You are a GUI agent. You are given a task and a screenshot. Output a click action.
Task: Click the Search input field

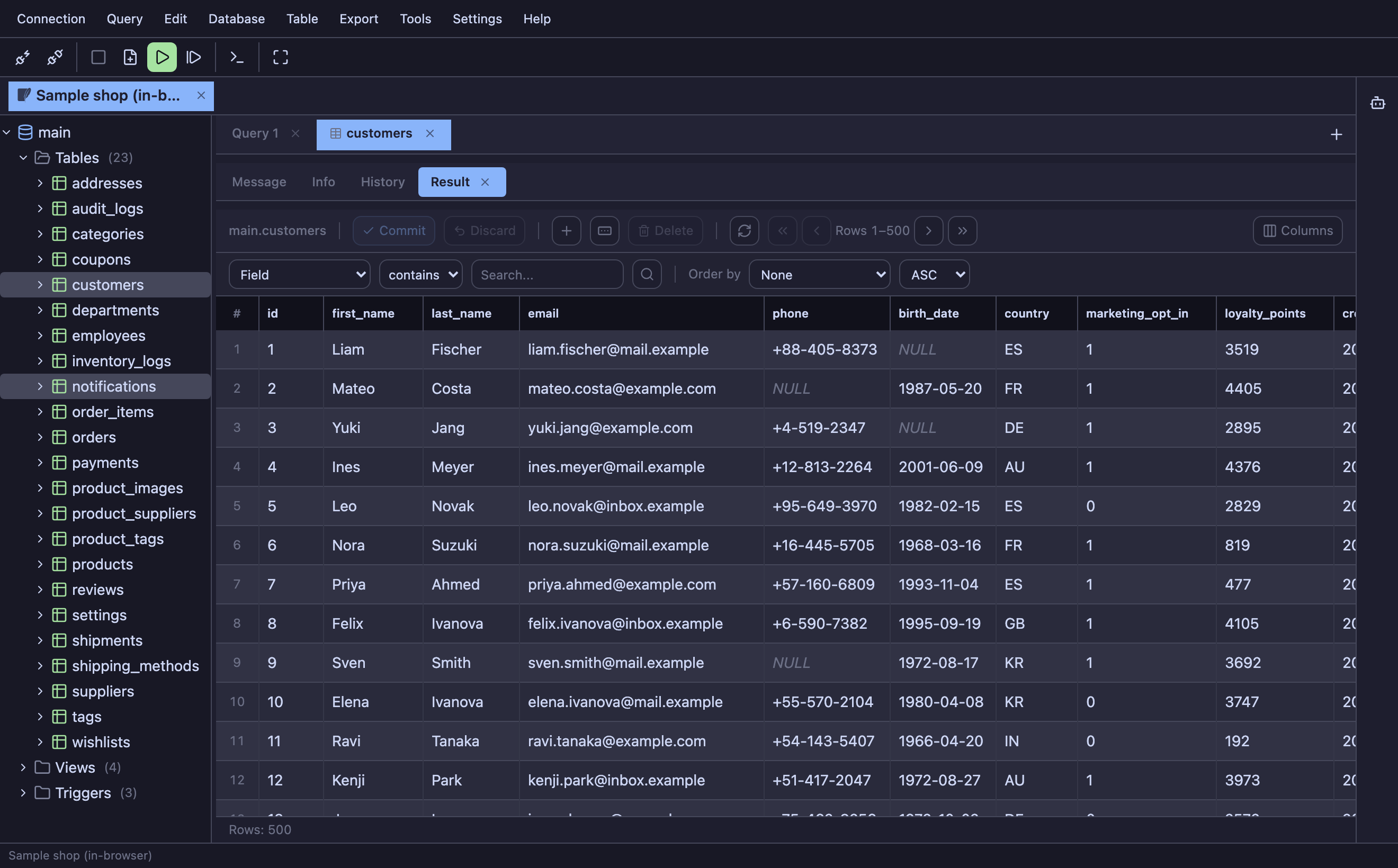(547, 274)
